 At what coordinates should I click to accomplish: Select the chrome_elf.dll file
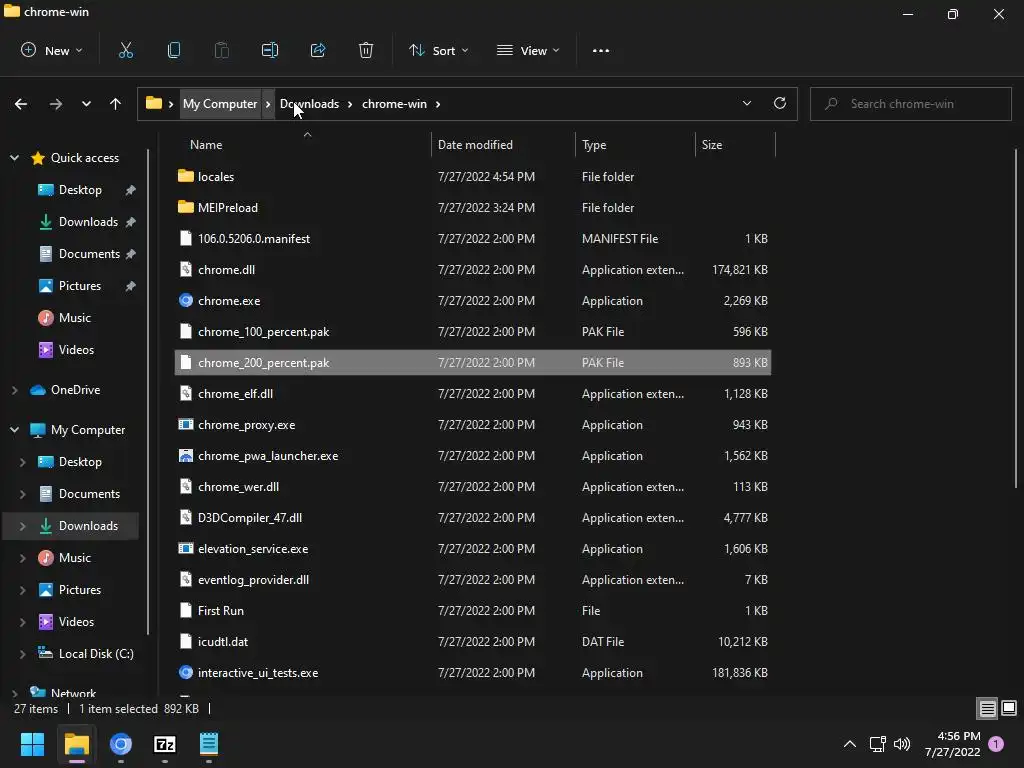tap(473, 394)
